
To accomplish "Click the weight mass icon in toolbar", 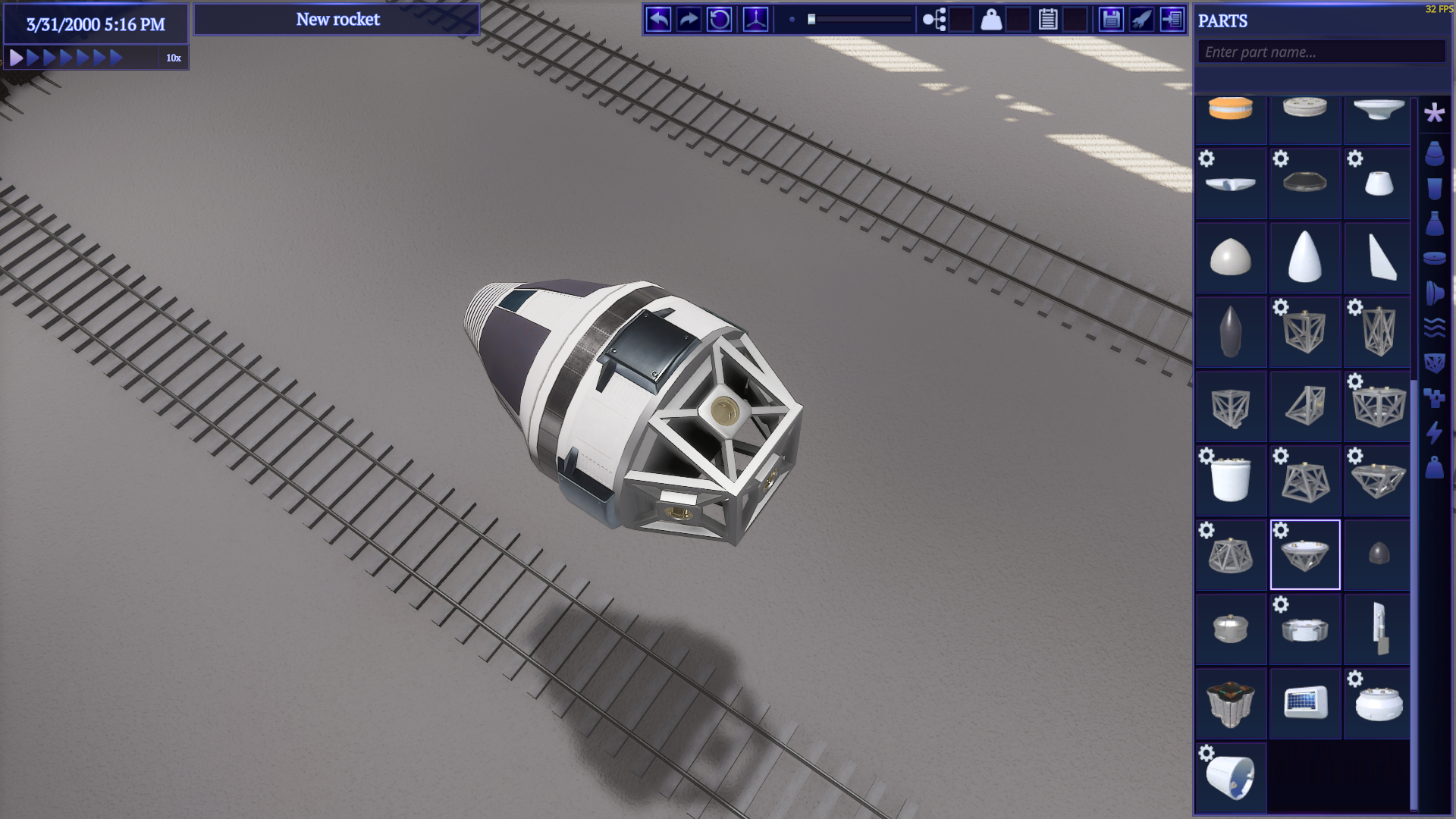I will [991, 20].
